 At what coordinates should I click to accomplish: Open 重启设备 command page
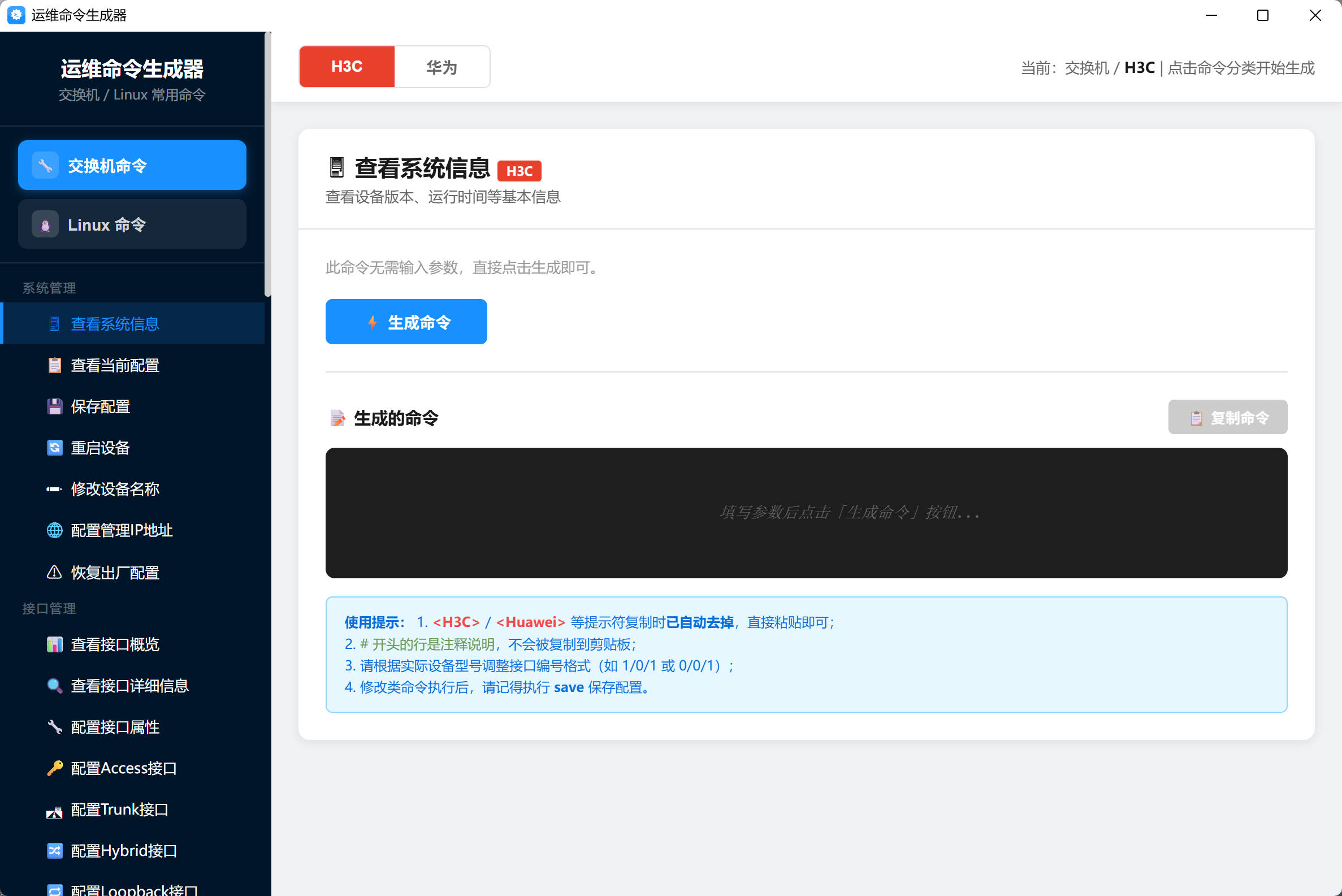tap(133, 447)
